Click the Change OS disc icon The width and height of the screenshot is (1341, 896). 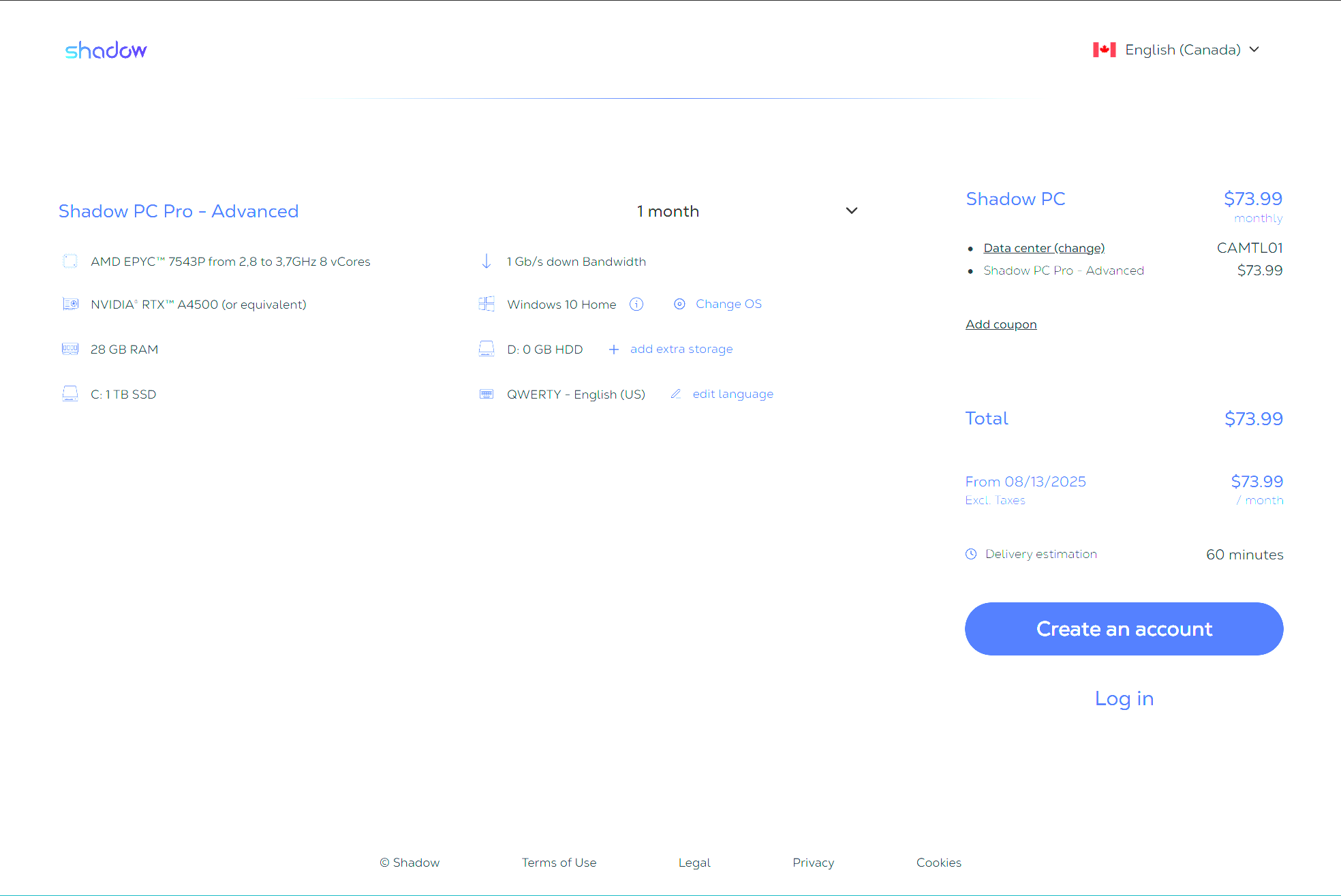[679, 305]
